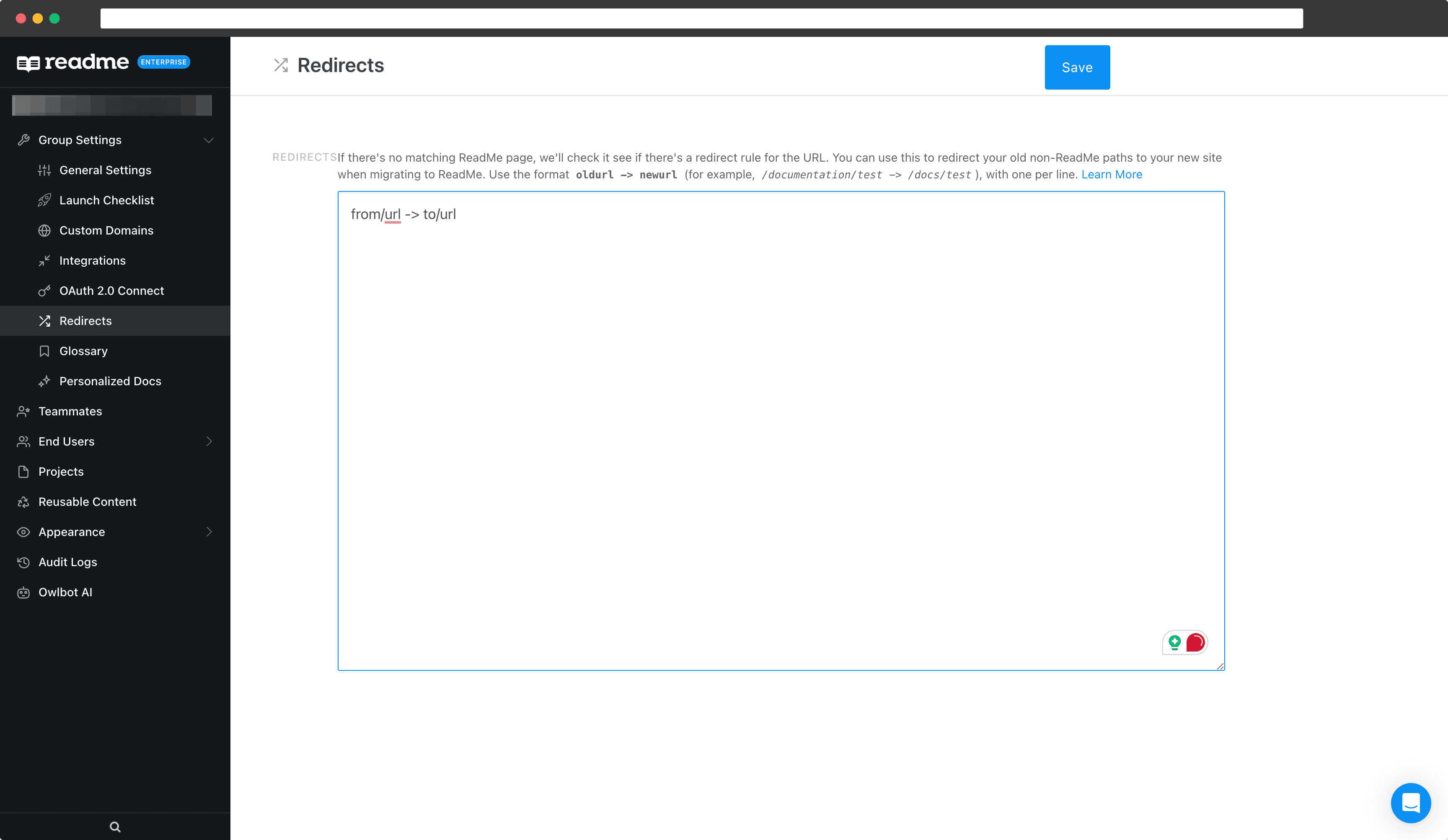Viewport: 1448px width, 840px height.
Task: Click the Reusable Content sidebar item
Action: coord(87,501)
